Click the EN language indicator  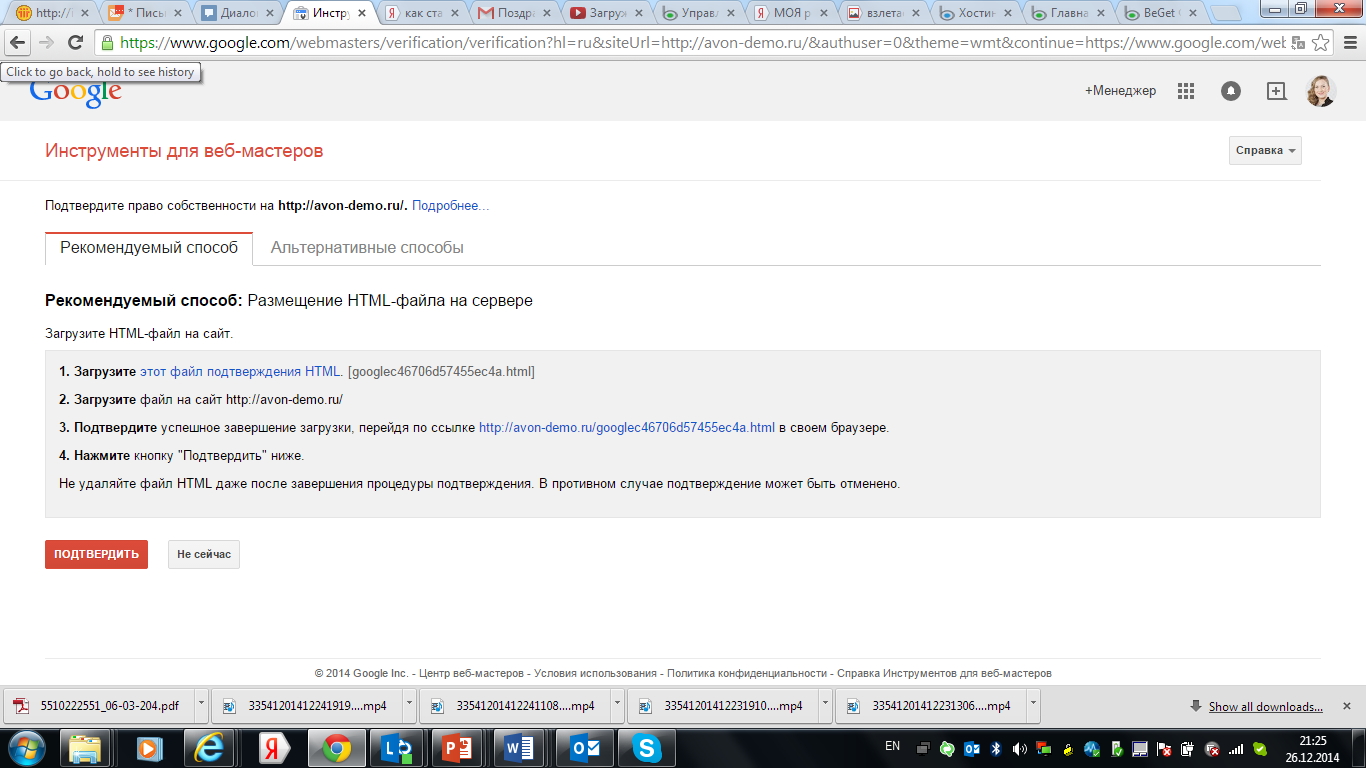coord(893,746)
